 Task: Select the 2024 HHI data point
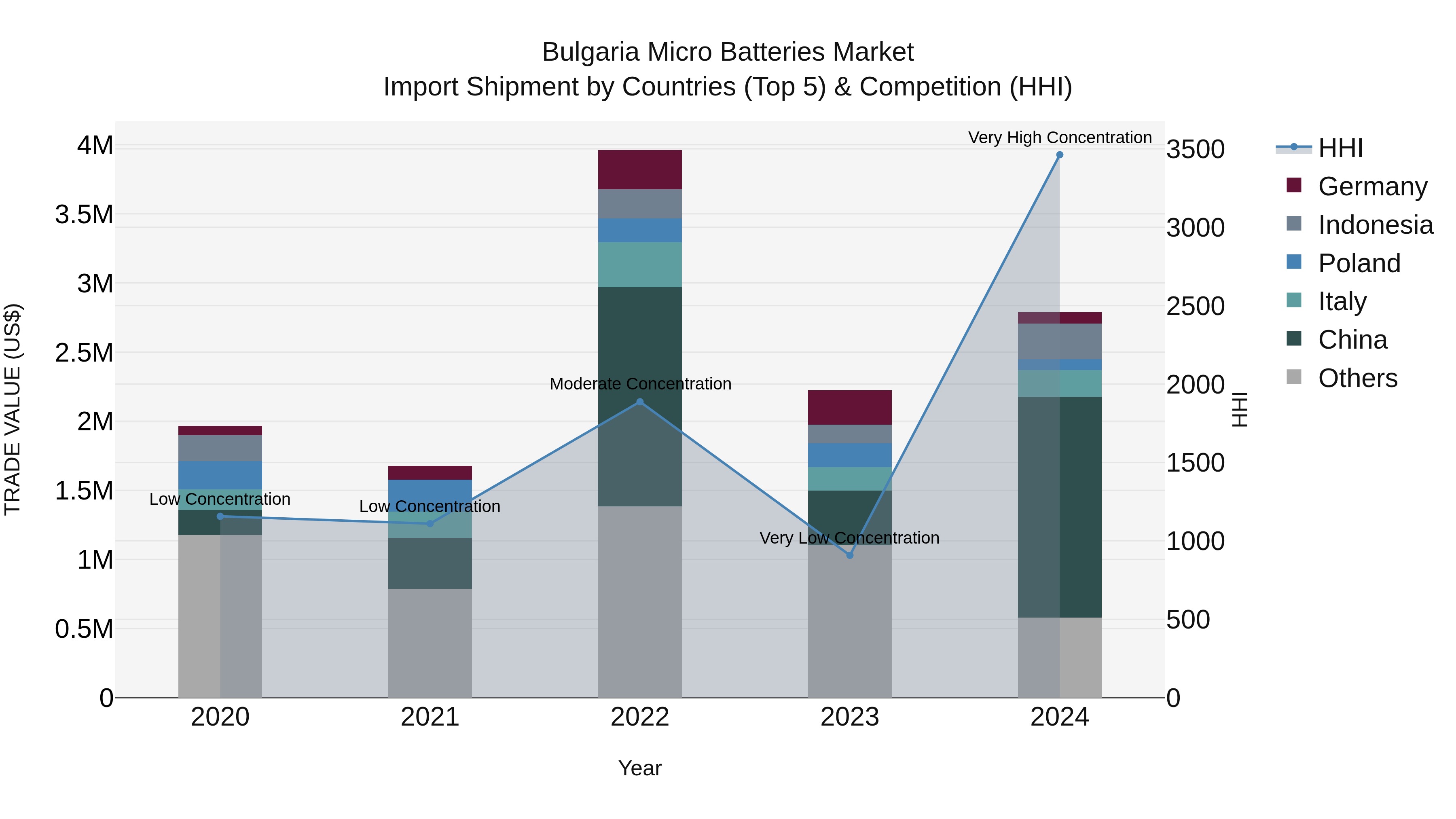[1060, 155]
